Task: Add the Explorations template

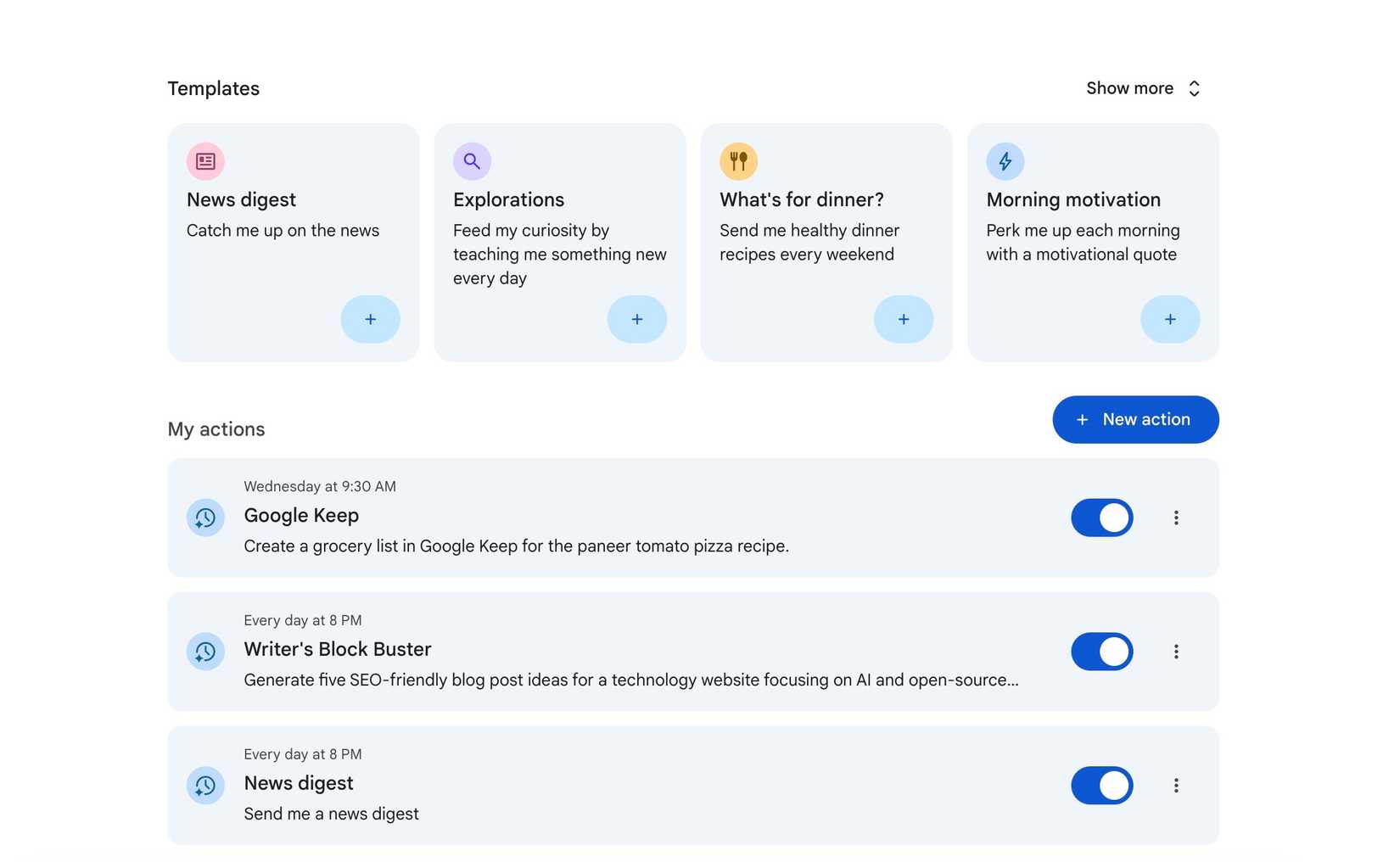Action: (x=636, y=319)
